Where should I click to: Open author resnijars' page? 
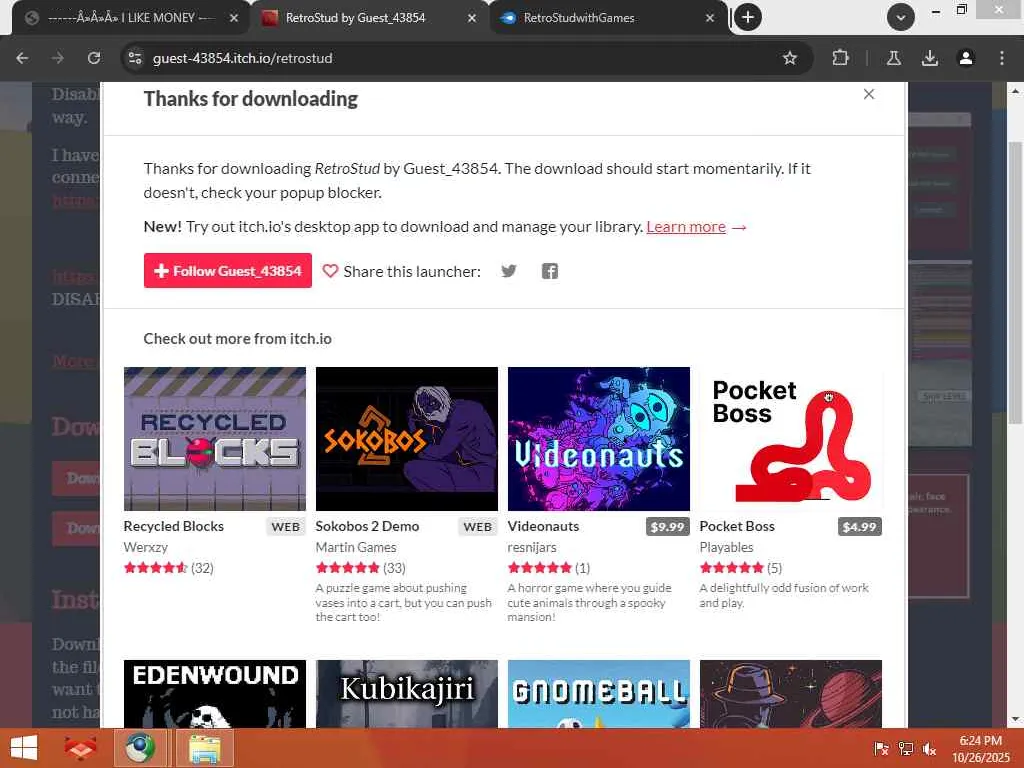pos(532,547)
